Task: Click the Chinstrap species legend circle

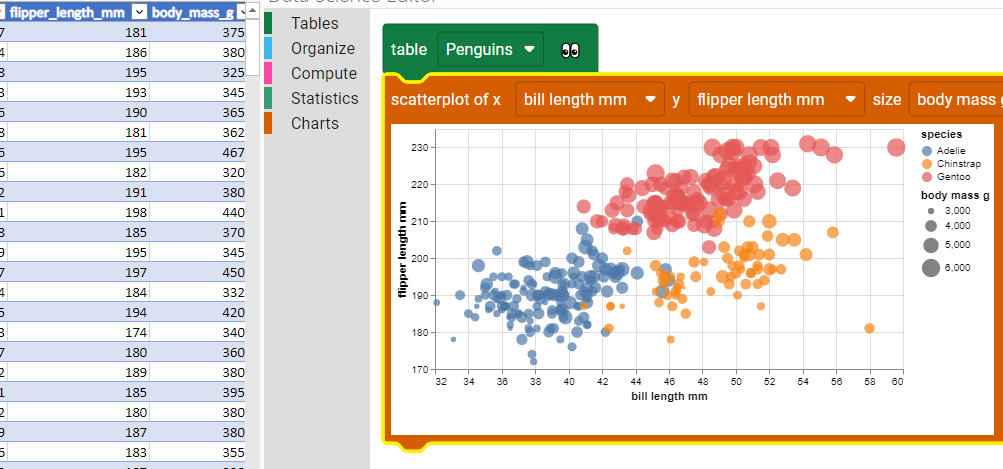Action: point(926,163)
